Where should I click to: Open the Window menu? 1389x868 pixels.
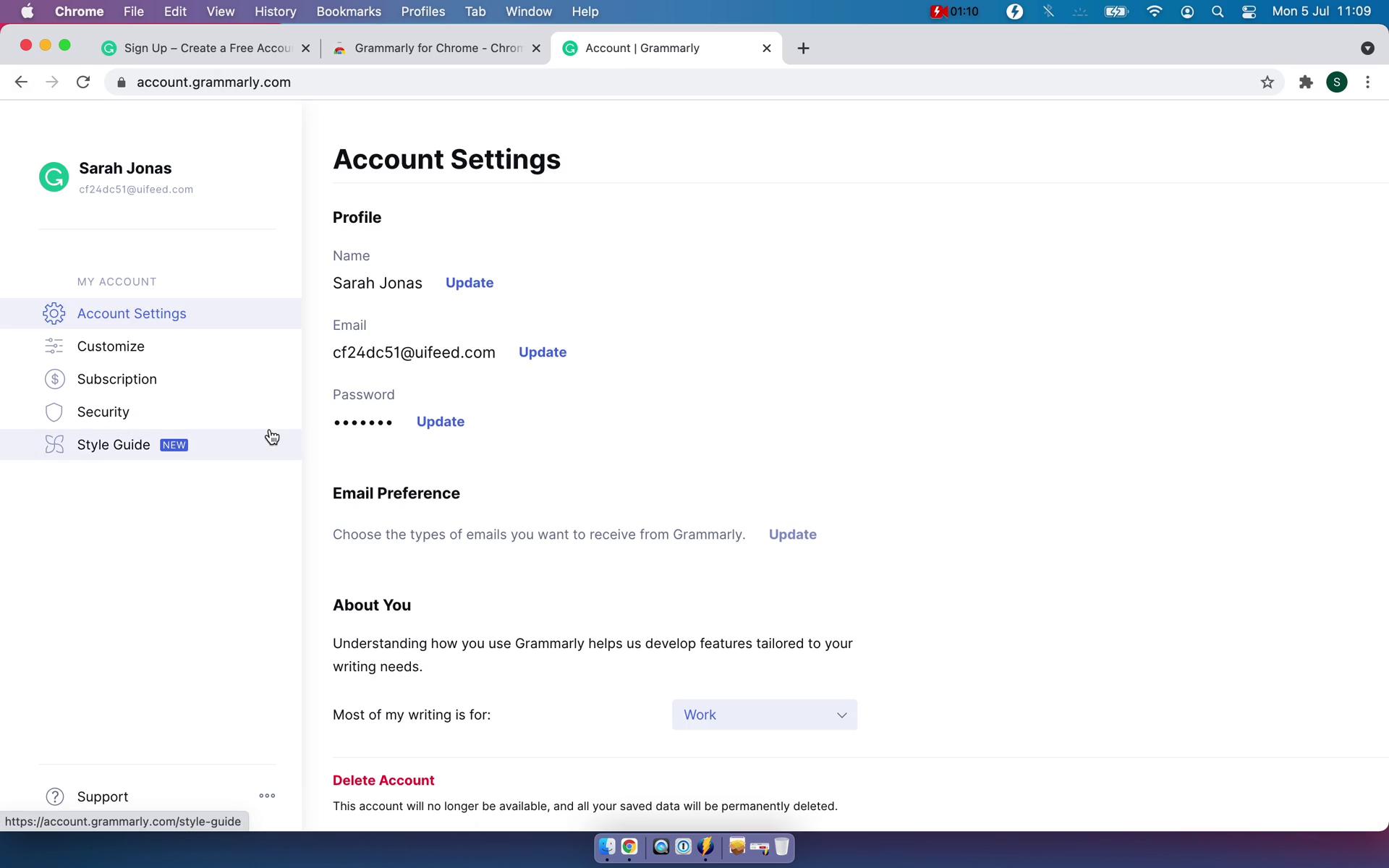tap(528, 12)
